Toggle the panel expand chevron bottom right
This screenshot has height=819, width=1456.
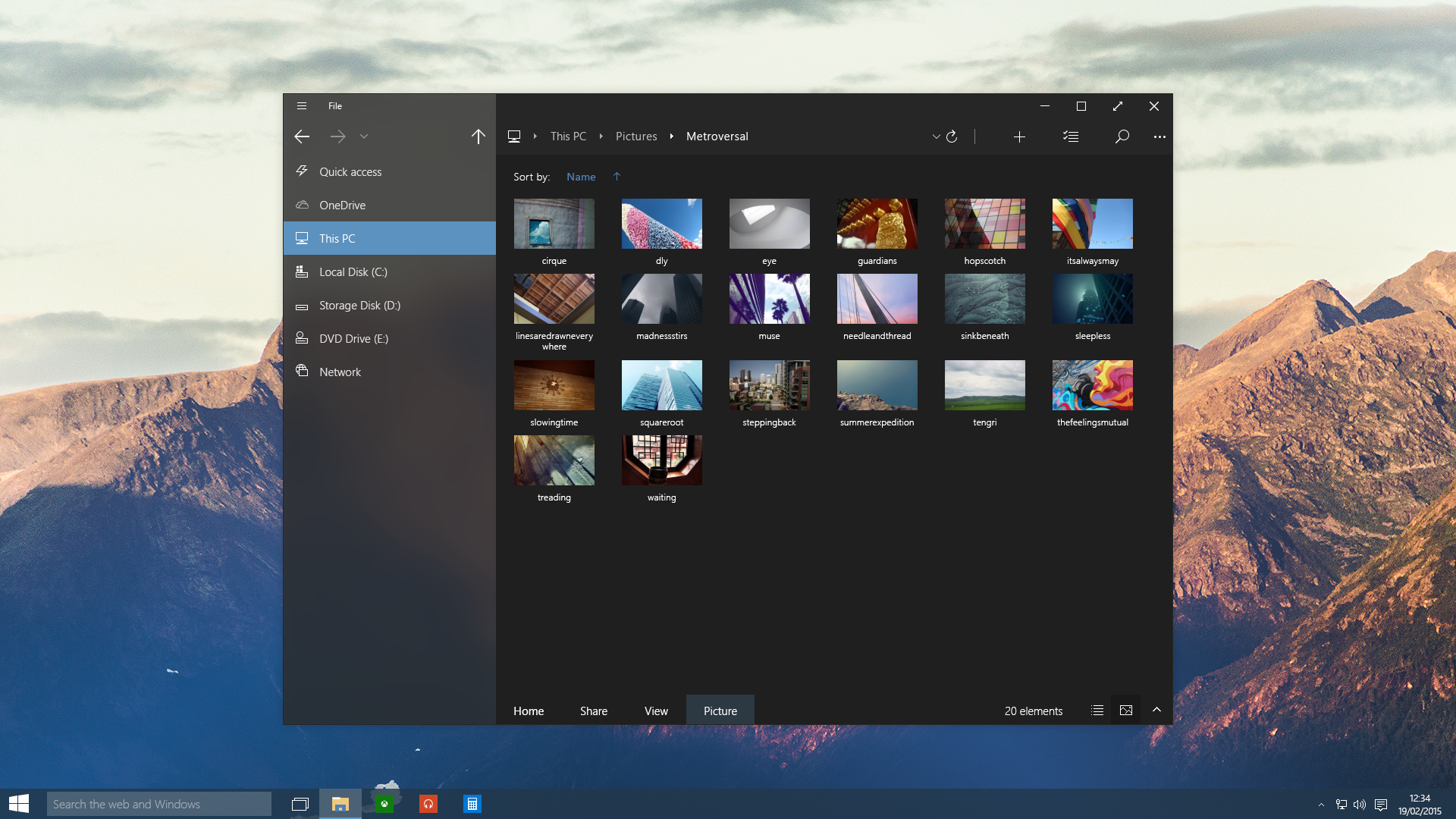1157,710
